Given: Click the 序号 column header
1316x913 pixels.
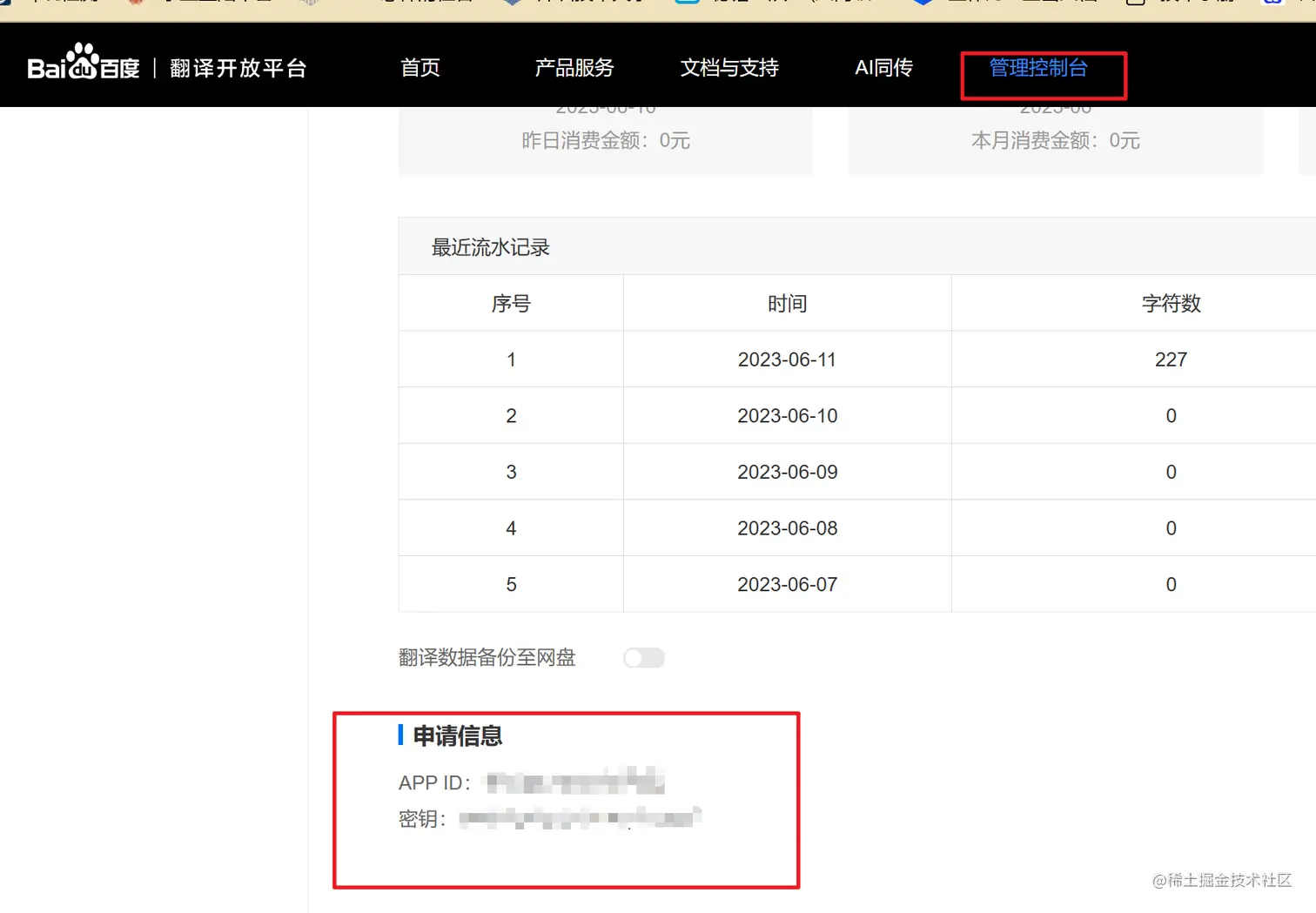Looking at the screenshot, I should (511, 304).
